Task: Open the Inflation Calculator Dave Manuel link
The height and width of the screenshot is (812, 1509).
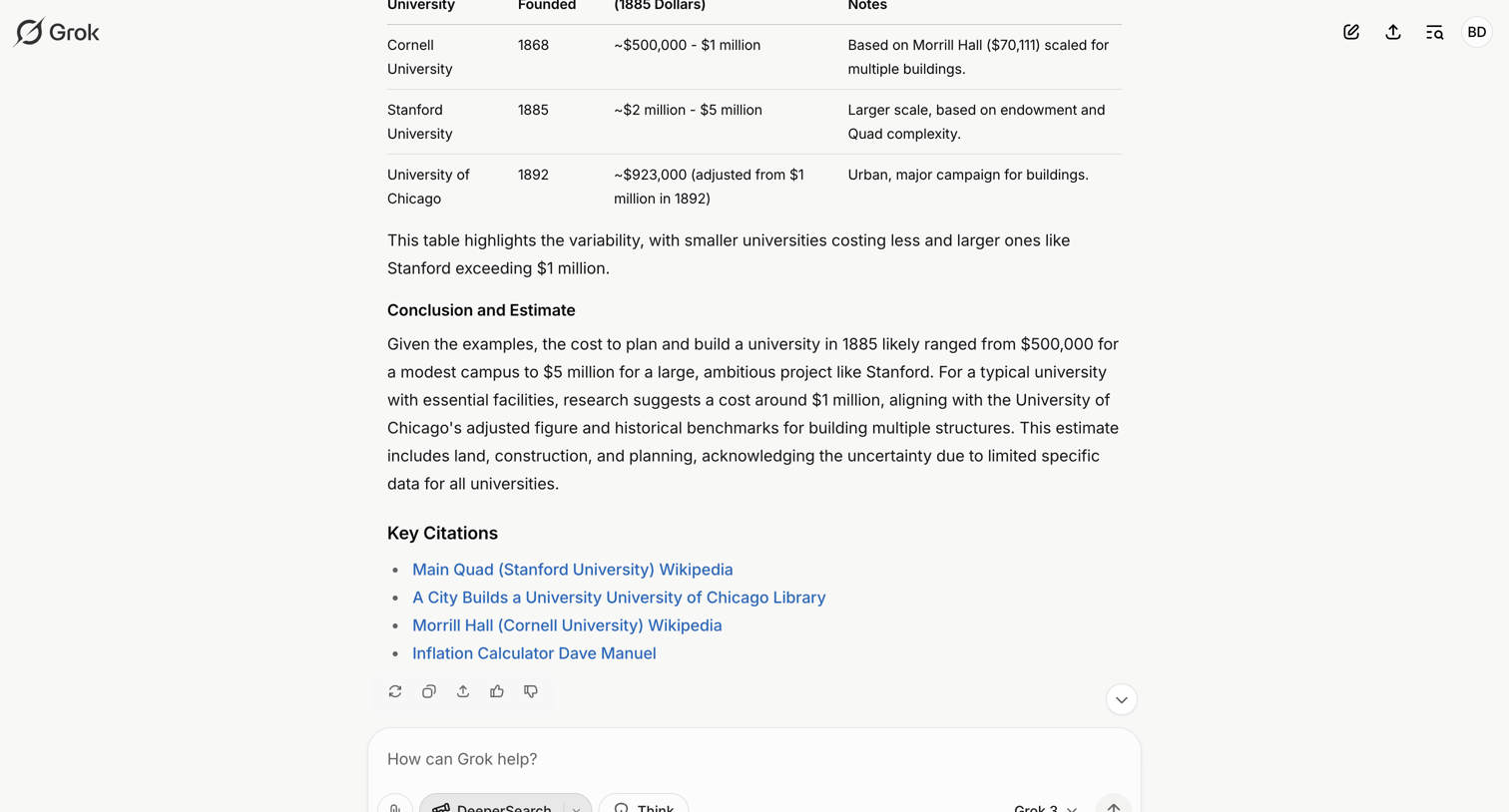Action: 534,653
